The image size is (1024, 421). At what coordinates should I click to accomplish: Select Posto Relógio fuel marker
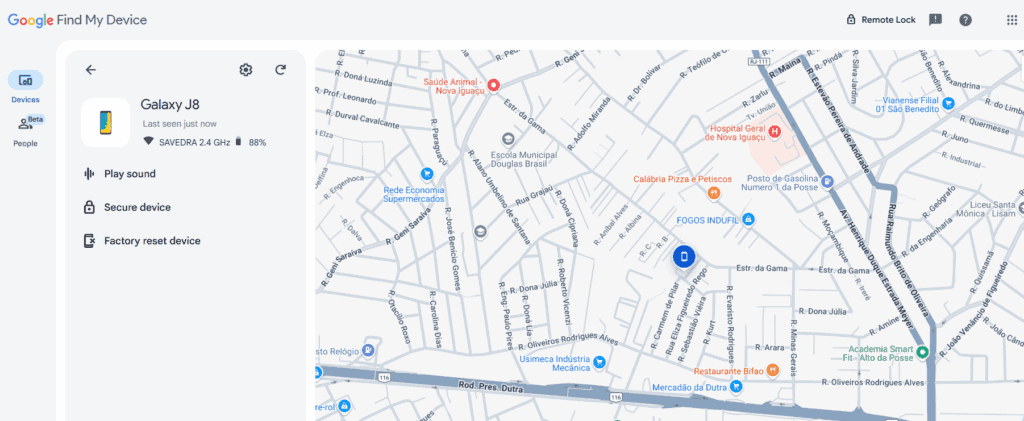(368, 349)
